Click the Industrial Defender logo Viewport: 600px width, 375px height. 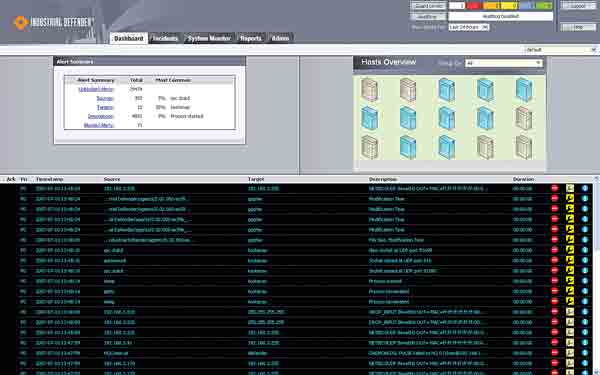coord(54,22)
